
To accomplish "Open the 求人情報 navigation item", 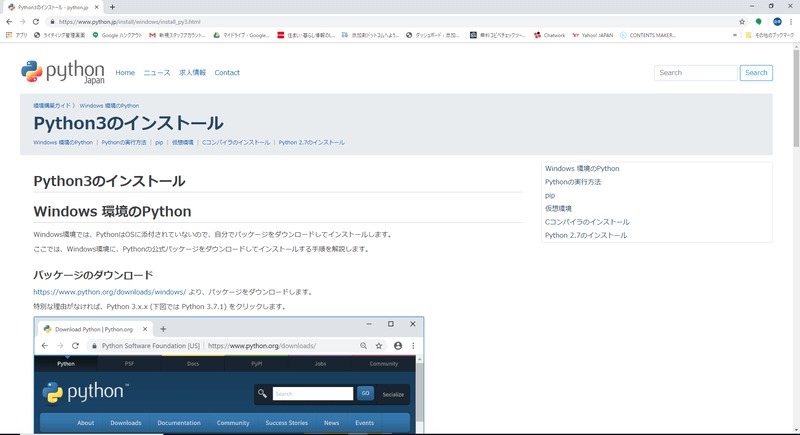I will click(192, 72).
